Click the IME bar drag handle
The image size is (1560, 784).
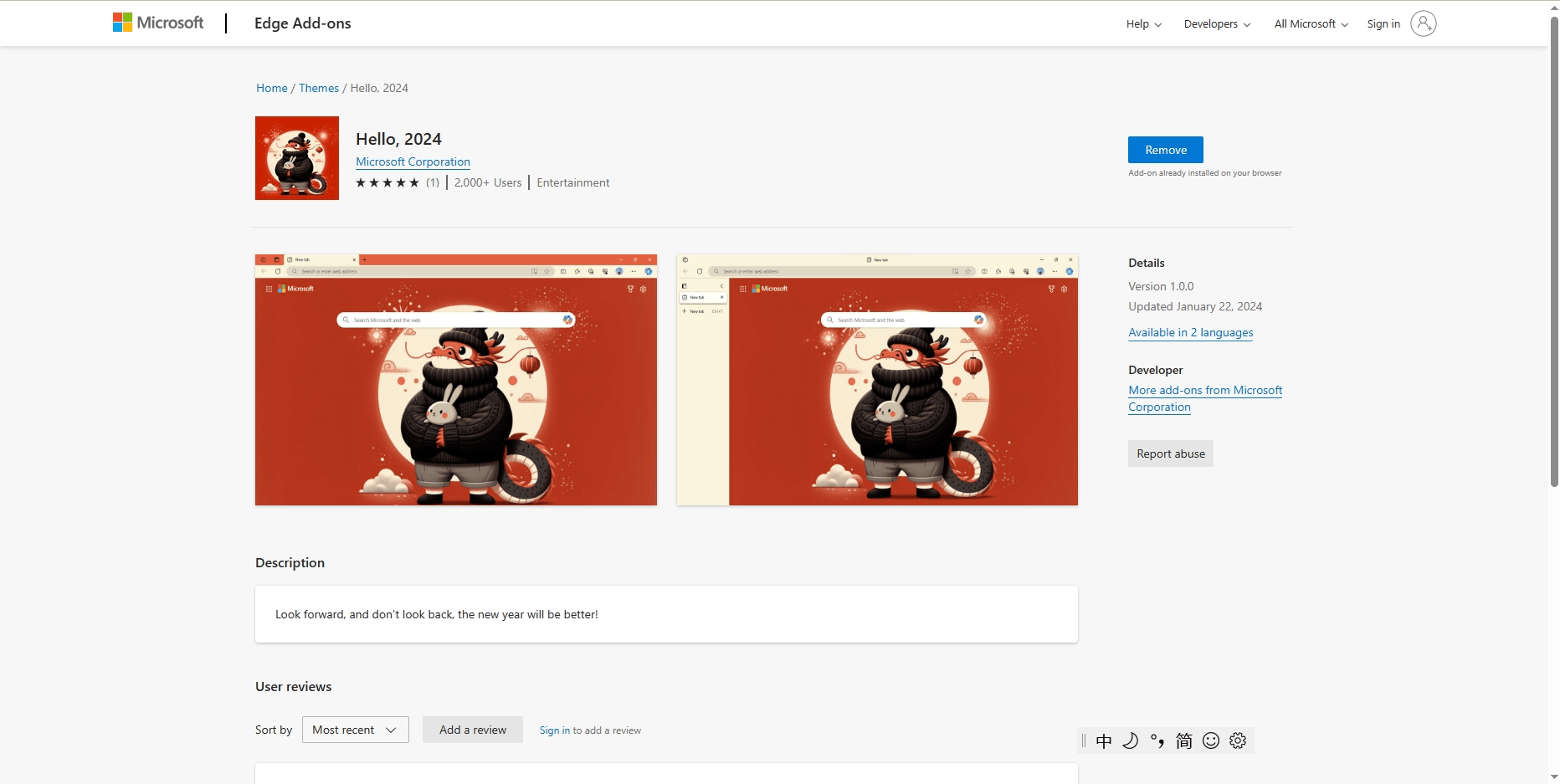[x=1084, y=740]
